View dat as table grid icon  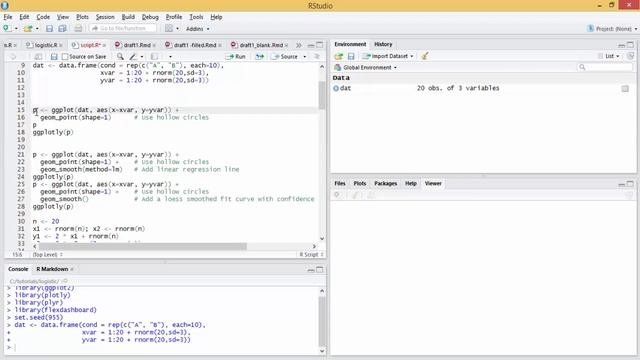pos(625,89)
